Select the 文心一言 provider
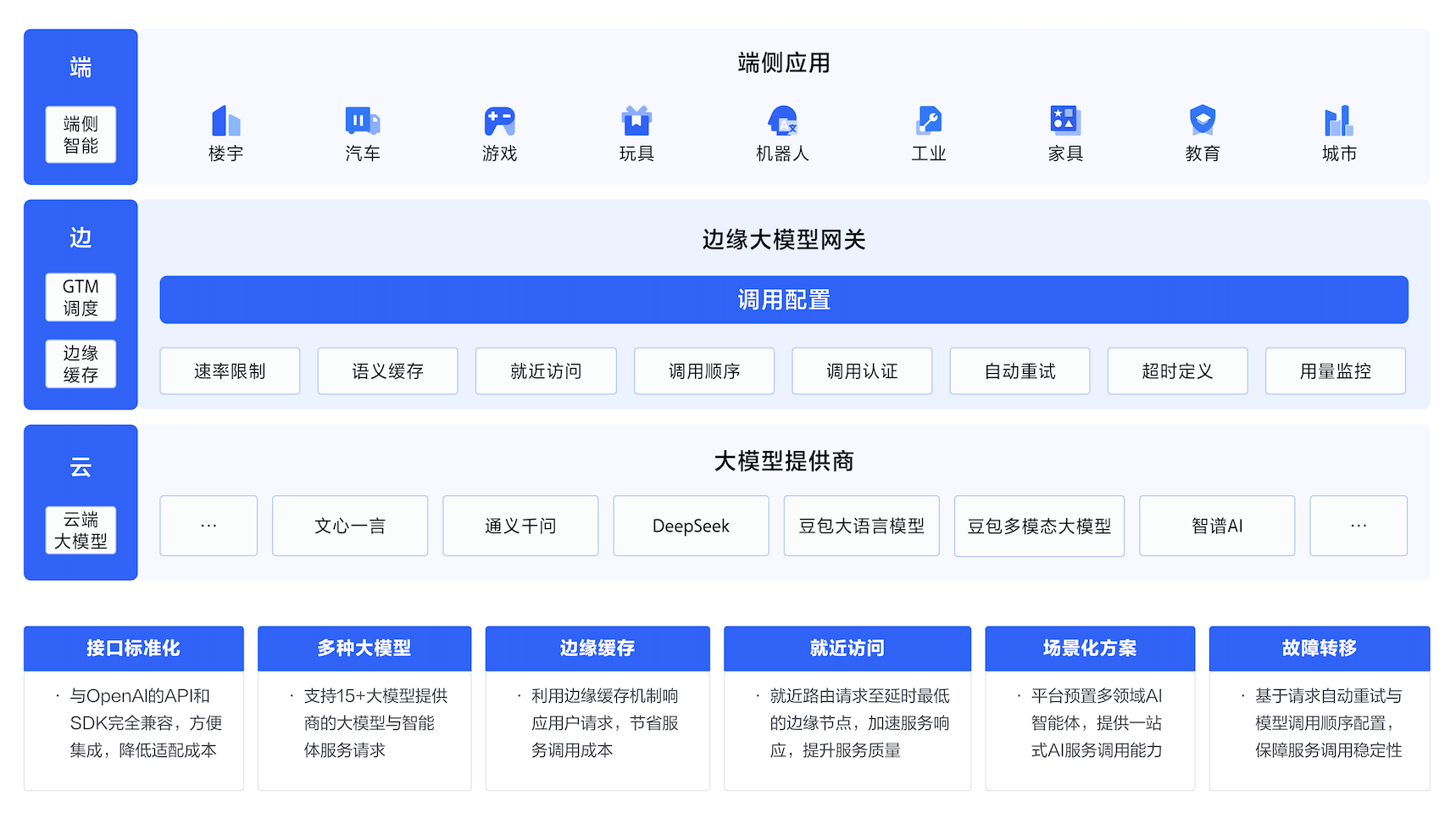1456x819 pixels. pyautogui.click(x=350, y=526)
